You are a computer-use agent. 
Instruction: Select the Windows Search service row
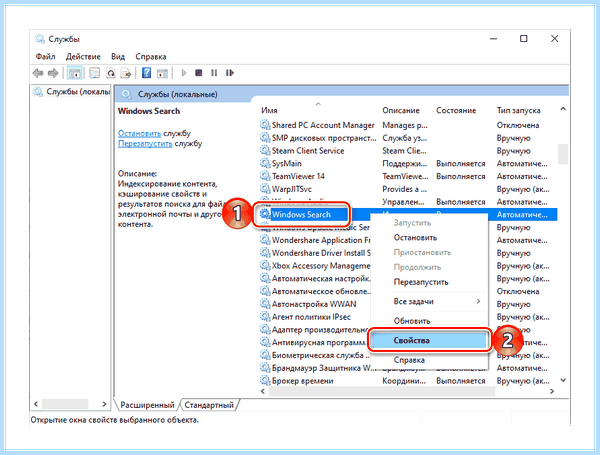click(408, 214)
